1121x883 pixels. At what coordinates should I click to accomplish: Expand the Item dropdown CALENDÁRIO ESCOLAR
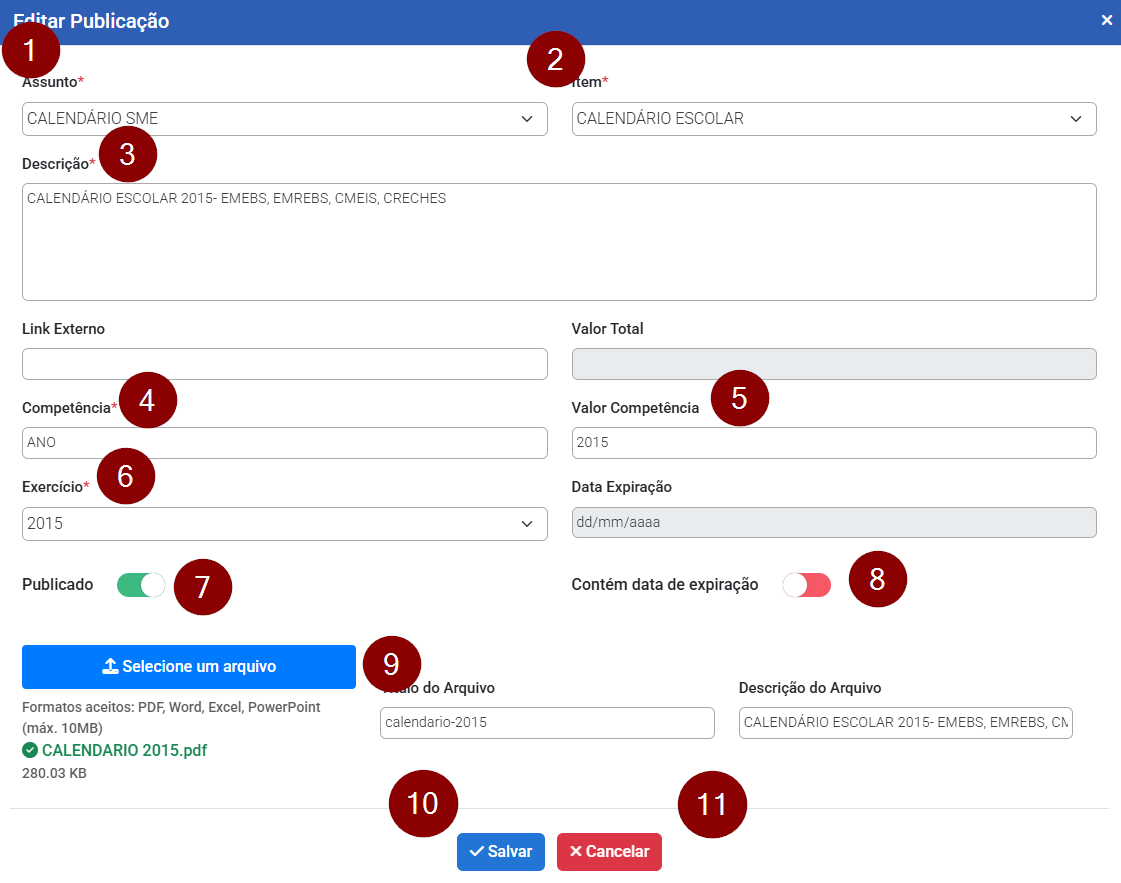coord(834,119)
